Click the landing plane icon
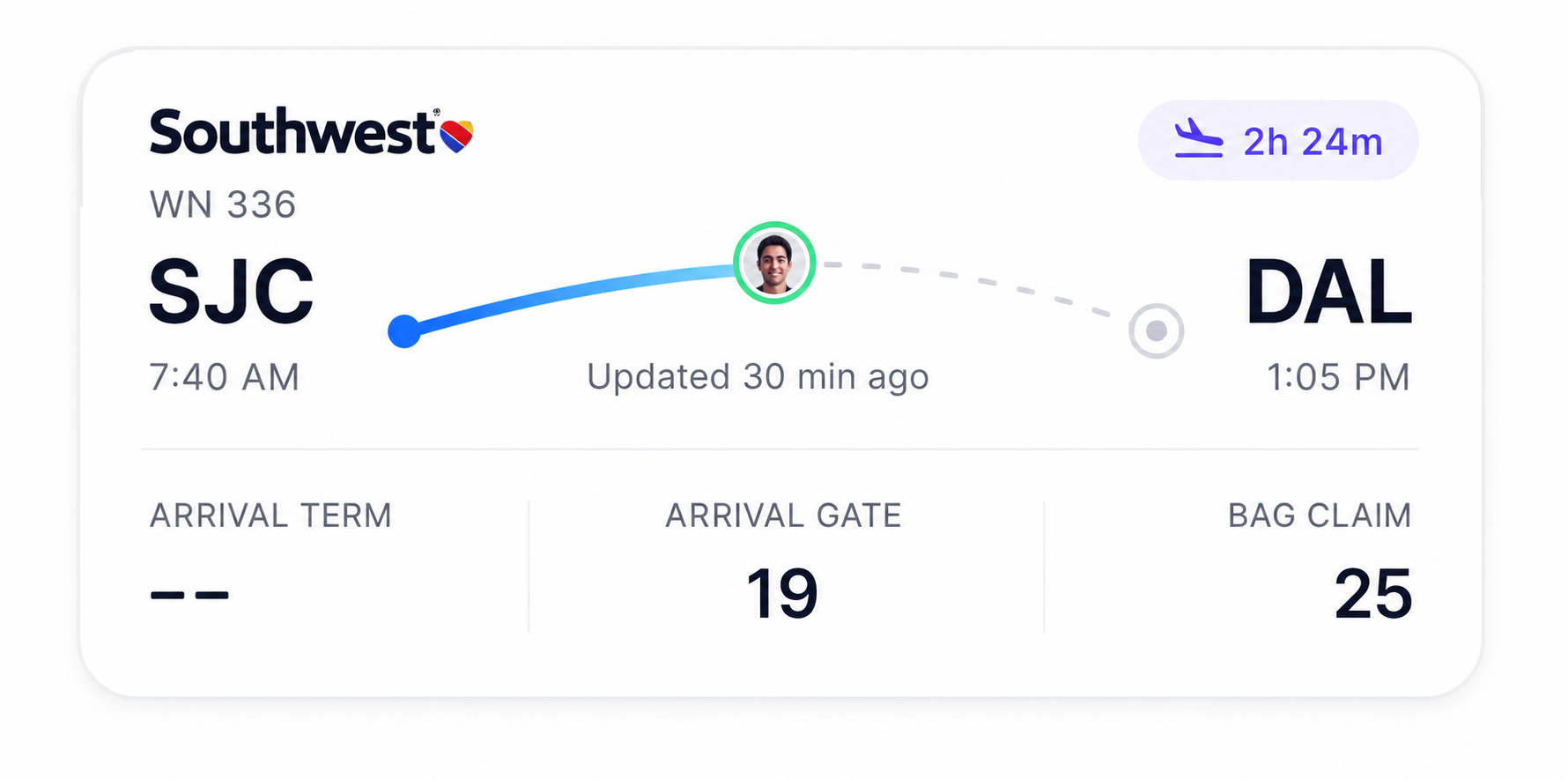 (1199, 139)
